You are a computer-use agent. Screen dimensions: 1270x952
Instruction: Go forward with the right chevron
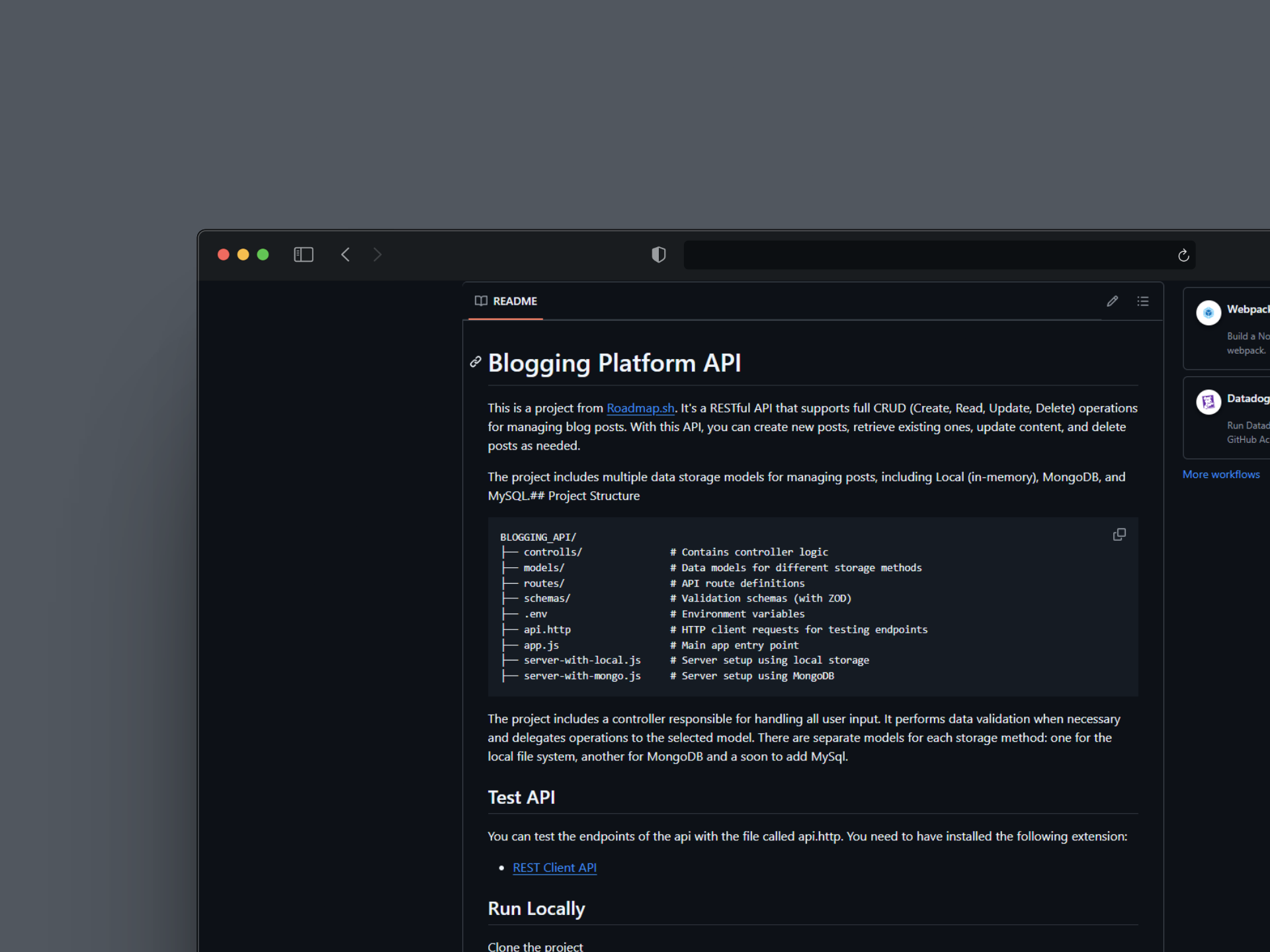(377, 255)
